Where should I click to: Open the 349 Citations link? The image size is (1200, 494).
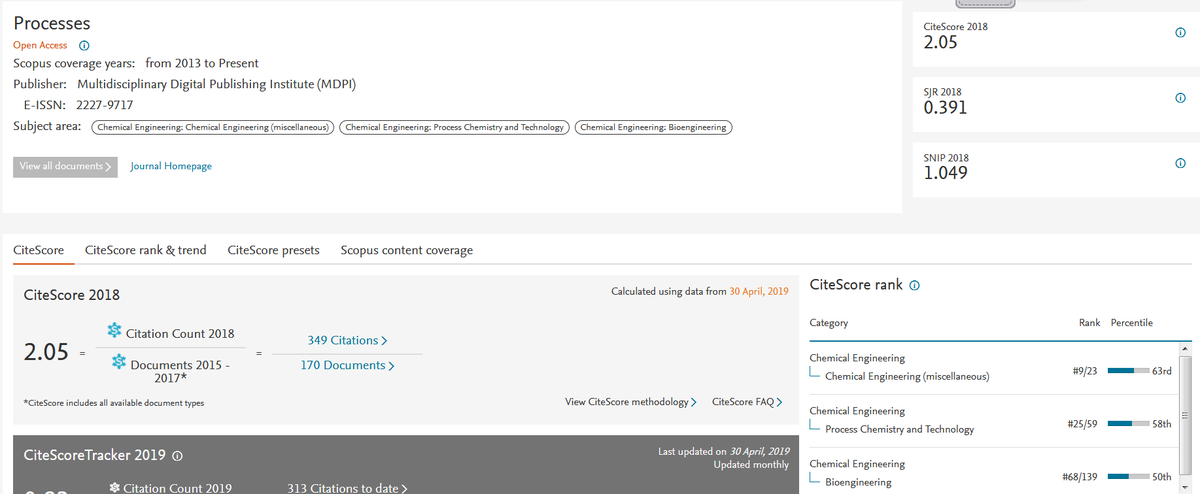pyautogui.click(x=348, y=341)
